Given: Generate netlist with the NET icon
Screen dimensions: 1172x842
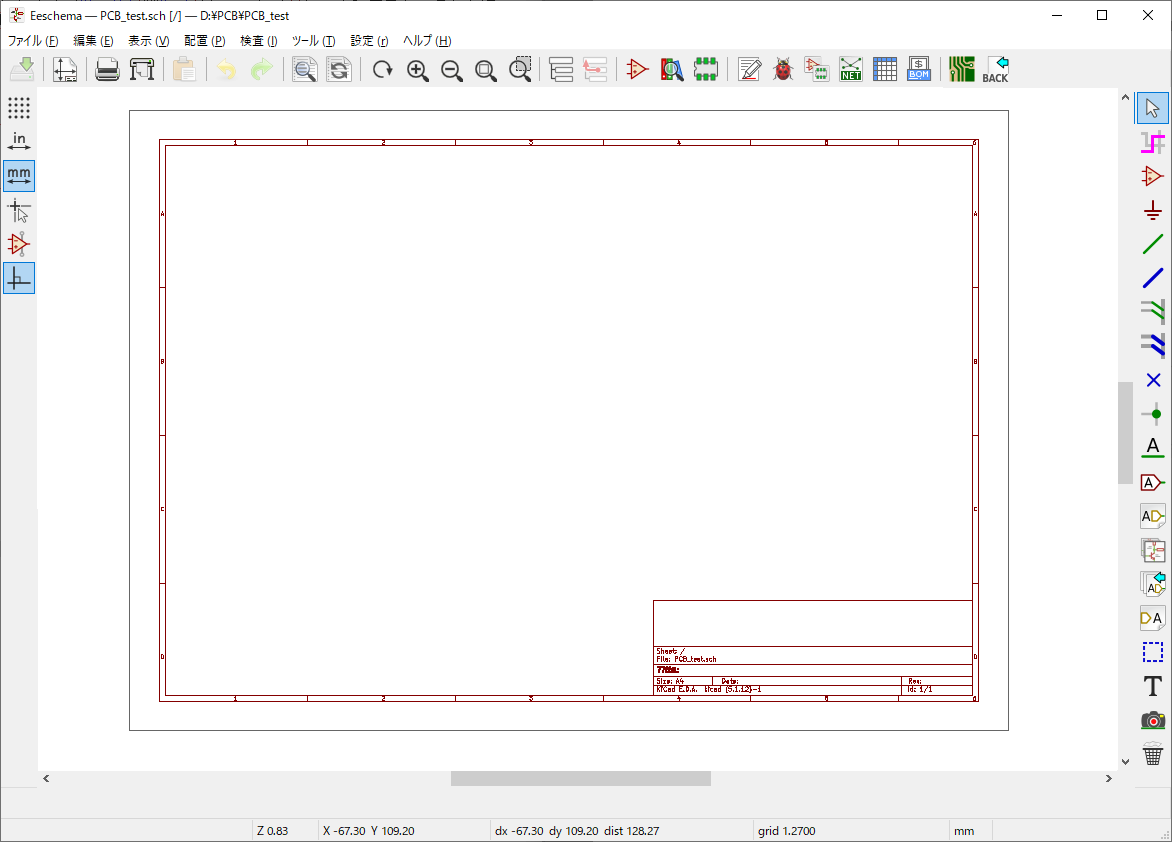Looking at the screenshot, I should (x=851, y=69).
